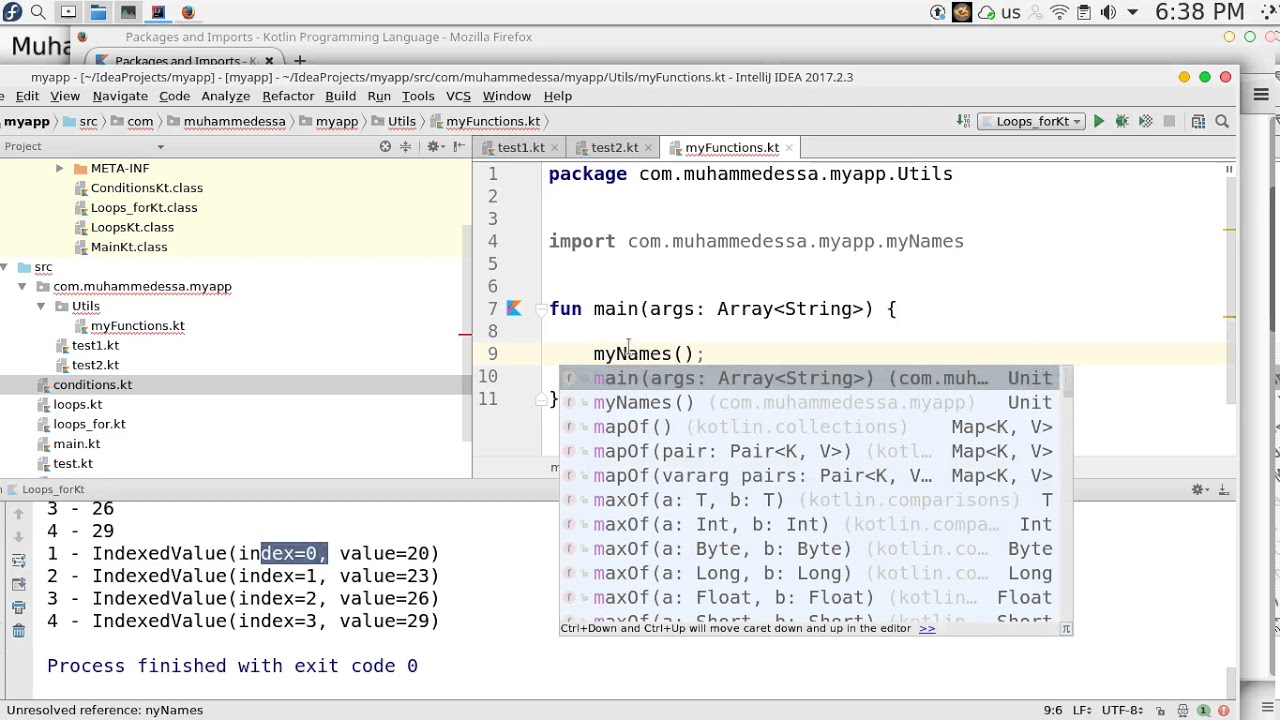Image resolution: width=1280 pixels, height=720 pixels.
Task: Switch to the test1.kt editor tab
Action: [x=521, y=148]
